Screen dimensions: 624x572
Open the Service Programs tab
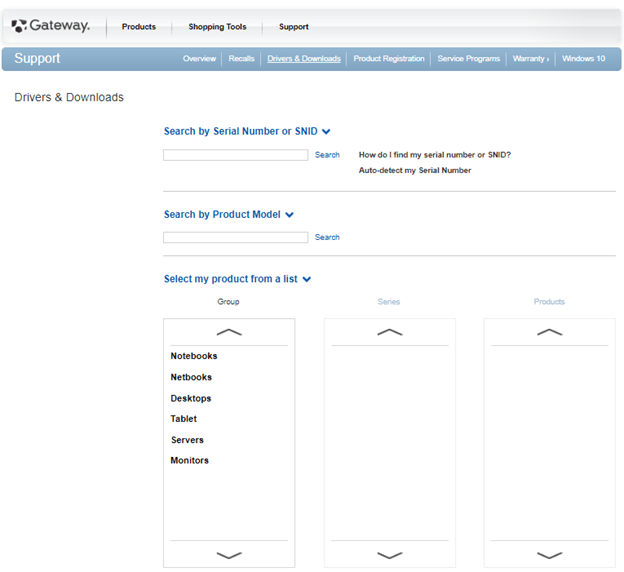[x=468, y=59]
